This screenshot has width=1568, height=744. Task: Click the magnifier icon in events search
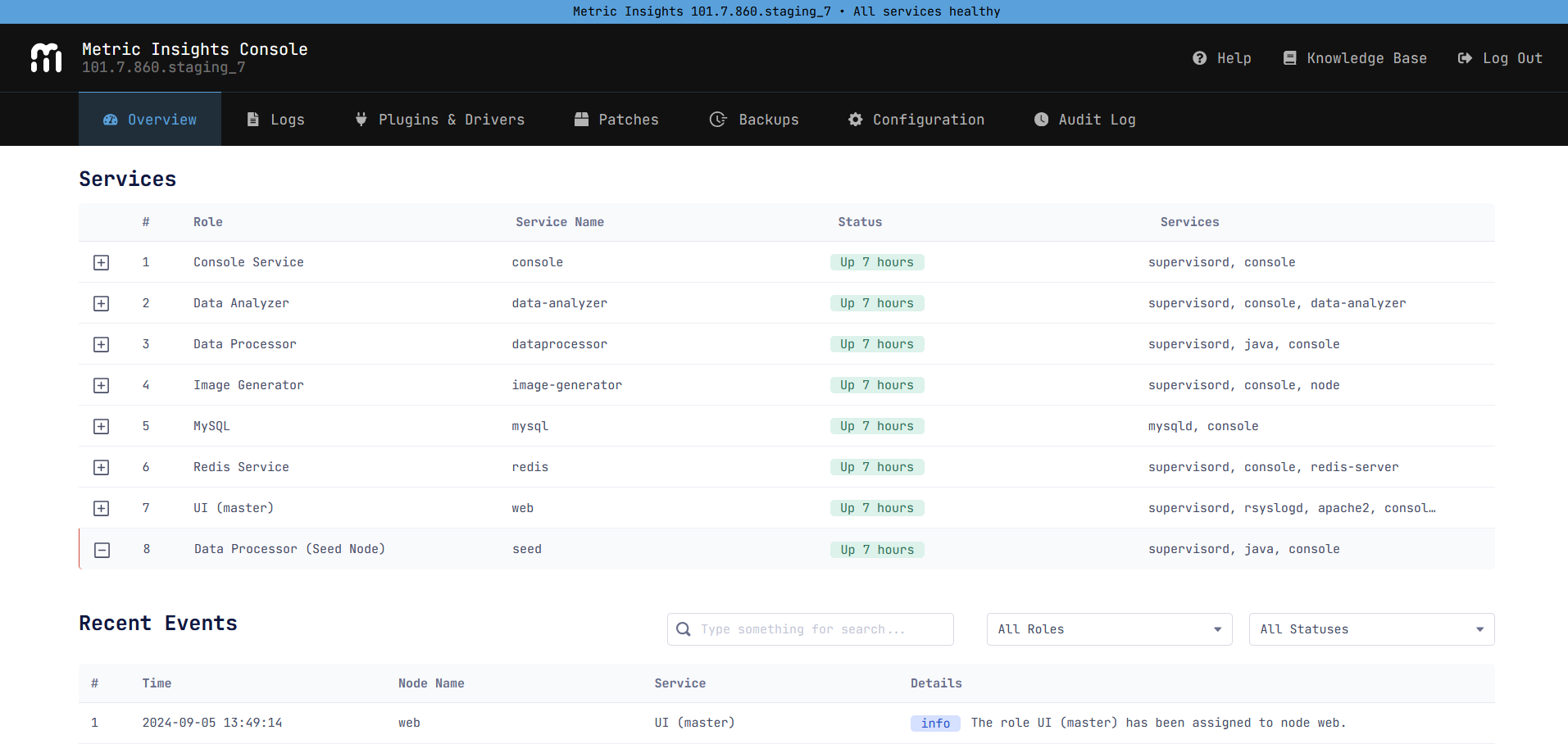683,629
